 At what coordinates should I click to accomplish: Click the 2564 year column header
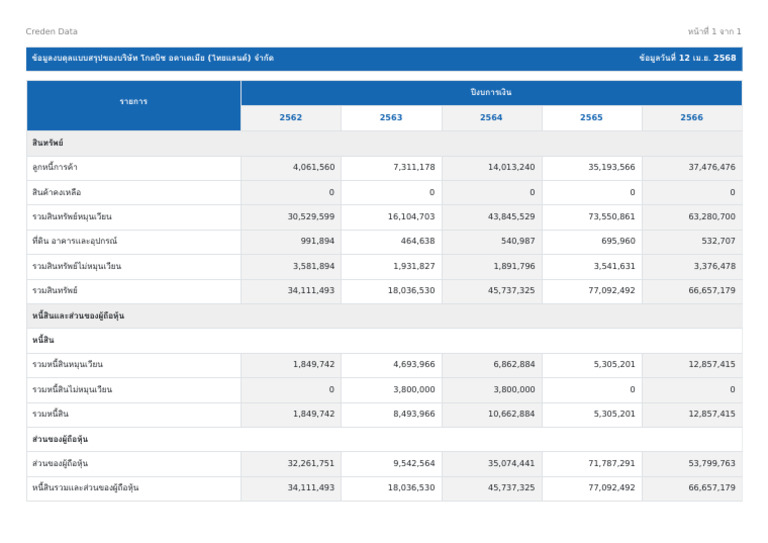click(x=491, y=118)
